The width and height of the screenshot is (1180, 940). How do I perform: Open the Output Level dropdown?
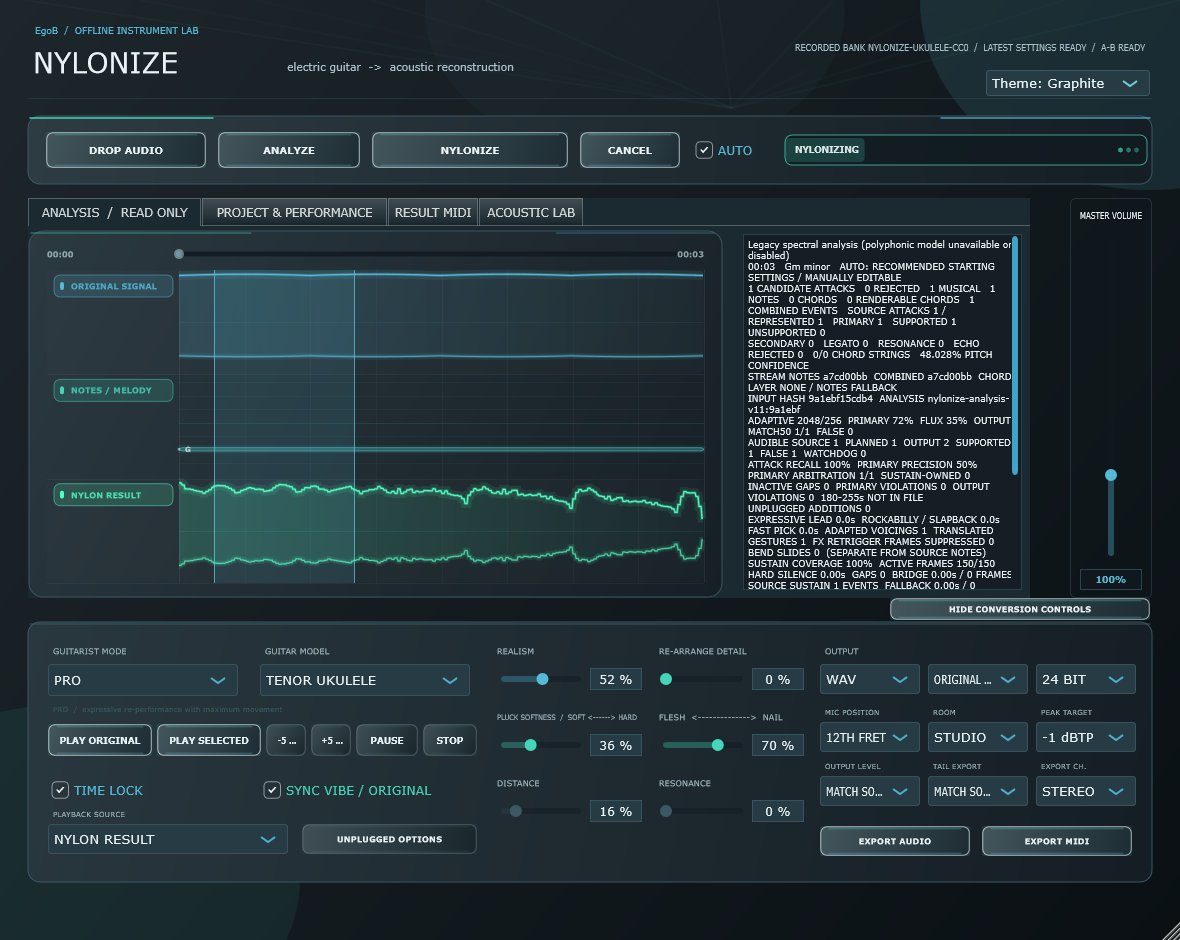(x=869, y=791)
